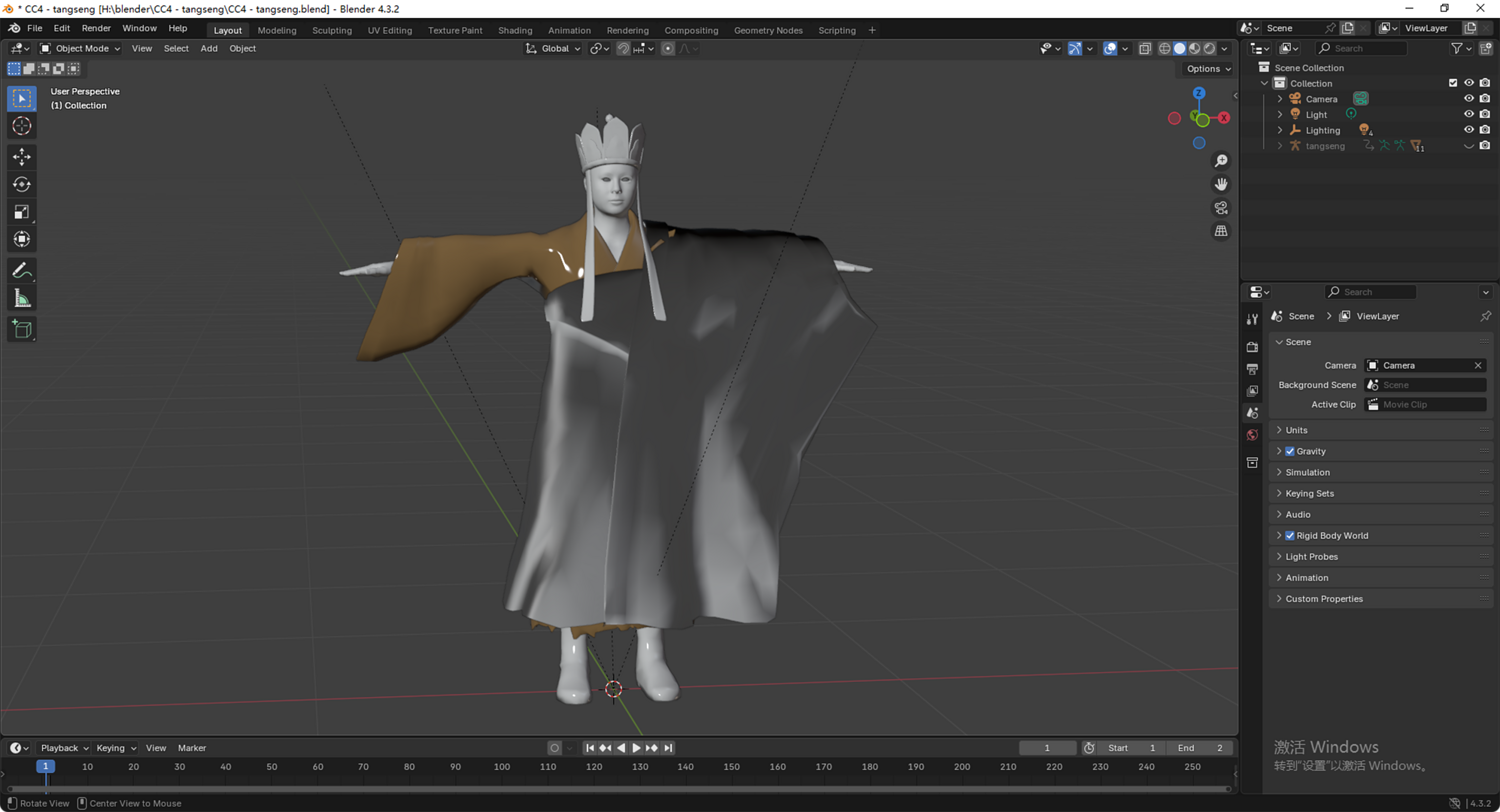Screen dimensions: 1500x812
Task: Switch perspective/orthographic using the grid icon
Action: 1221,231
